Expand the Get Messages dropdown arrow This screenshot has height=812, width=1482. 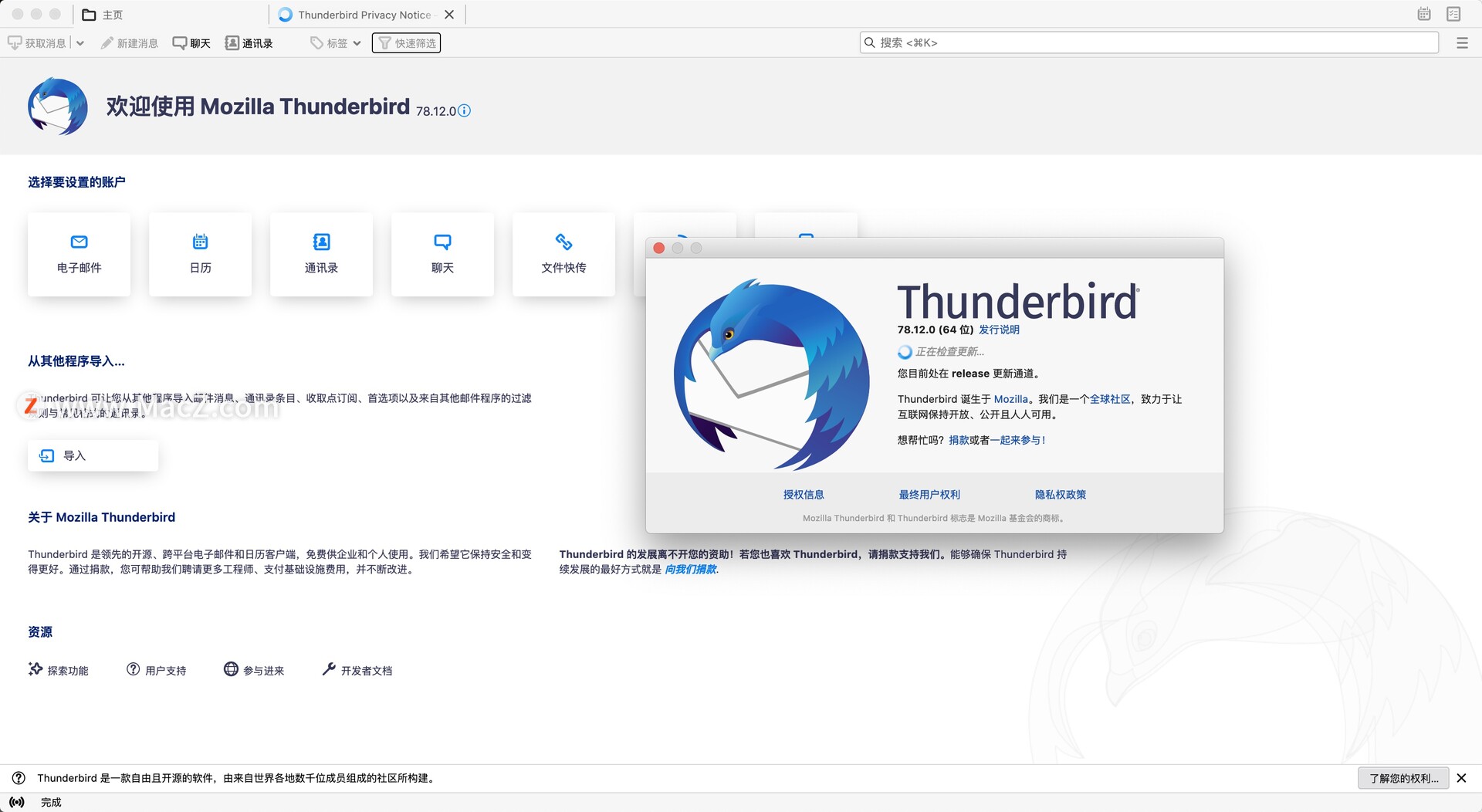coord(80,43)
